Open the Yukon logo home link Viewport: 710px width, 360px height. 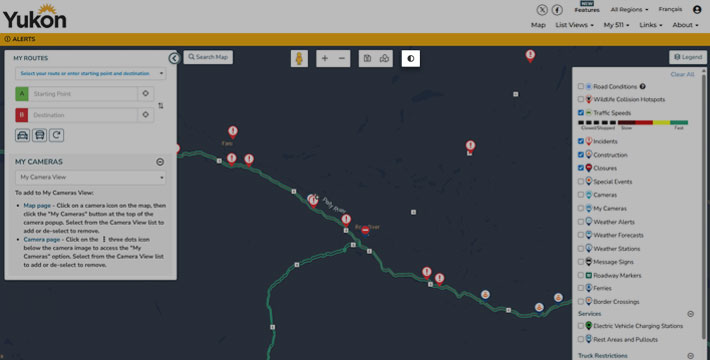click(35, 16)
